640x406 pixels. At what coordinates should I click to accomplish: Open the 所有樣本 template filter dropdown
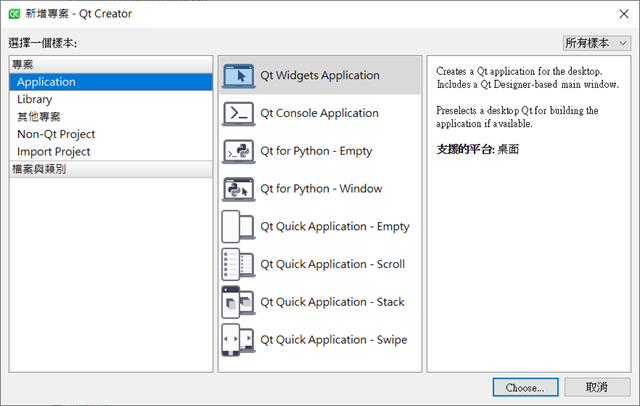(597, 43)
